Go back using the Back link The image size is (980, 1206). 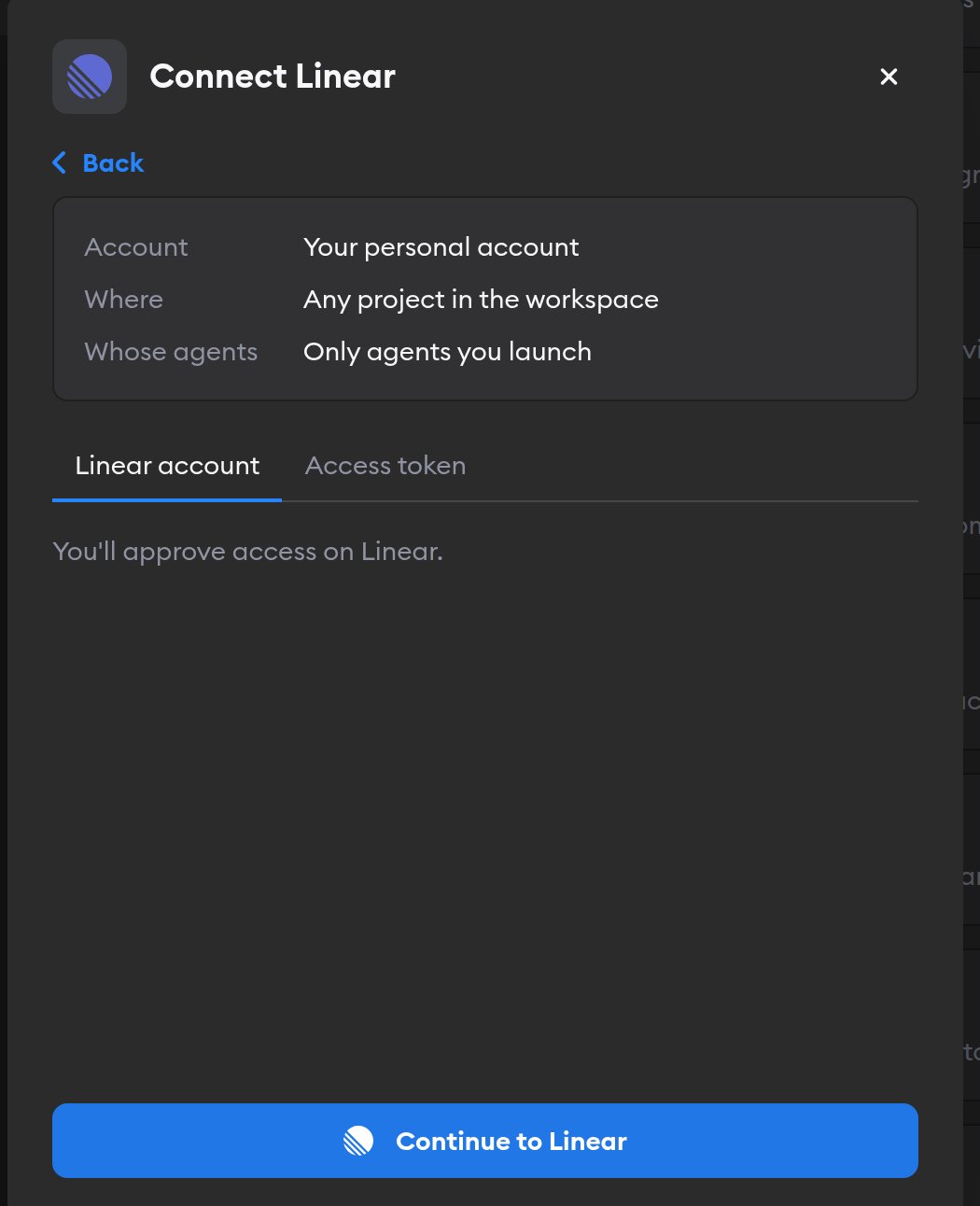coord(98,163)
